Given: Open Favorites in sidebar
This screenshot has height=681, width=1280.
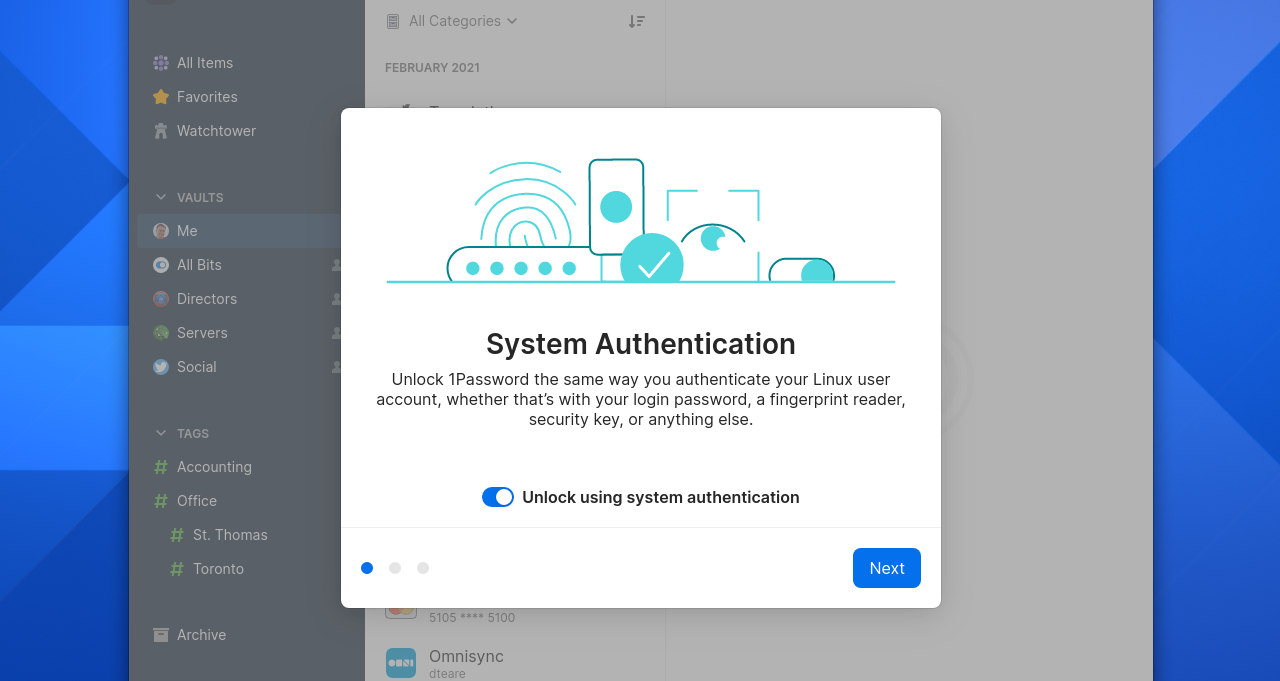Looking at the screenshot, I should [207, 97].
